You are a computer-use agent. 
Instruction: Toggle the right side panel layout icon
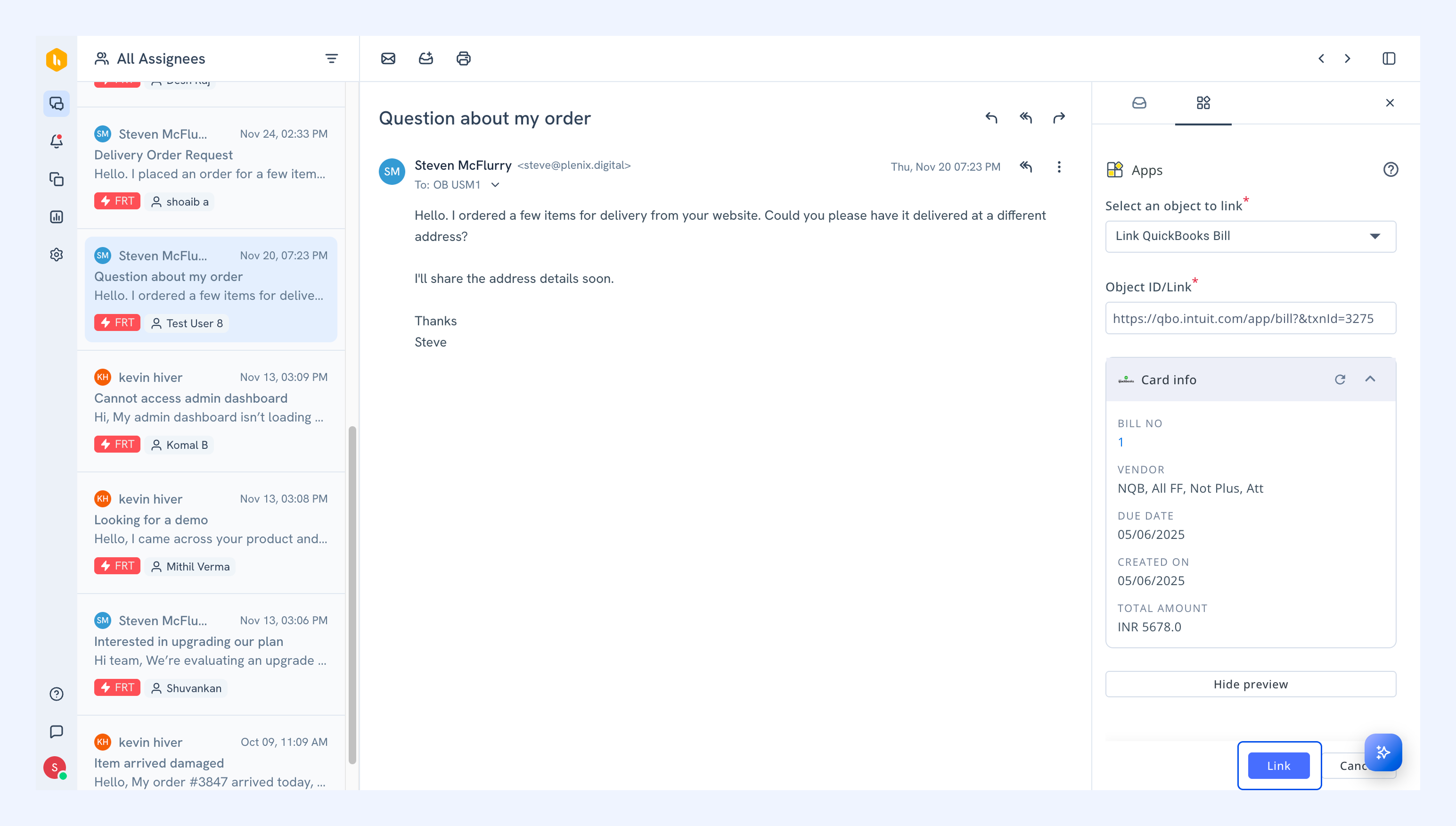pyautogui.click(x=1389, y=58)
